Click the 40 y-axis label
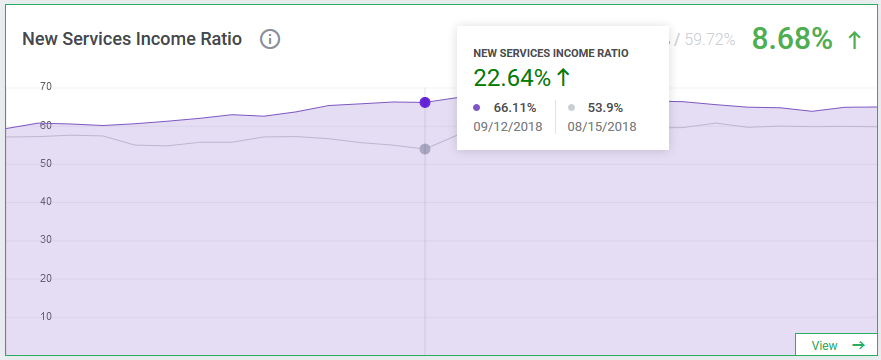The image size is (881, 360). click(x=46, y=202)
